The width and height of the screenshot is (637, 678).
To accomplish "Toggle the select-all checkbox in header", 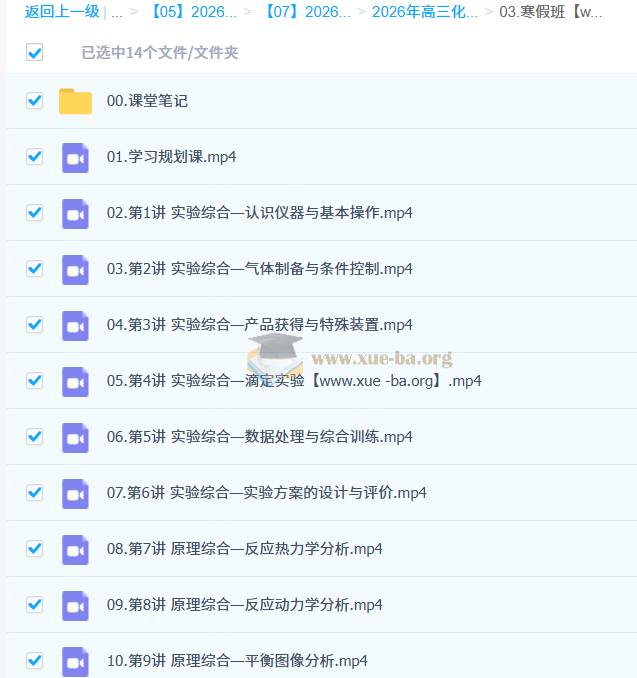I will [x=34, y=53].
